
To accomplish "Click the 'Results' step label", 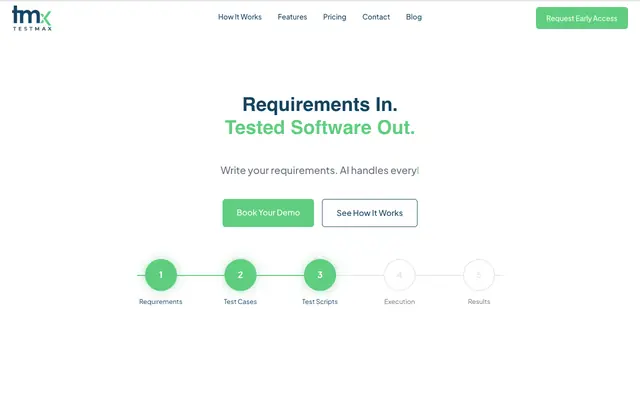I will click(x=479, y=302).
